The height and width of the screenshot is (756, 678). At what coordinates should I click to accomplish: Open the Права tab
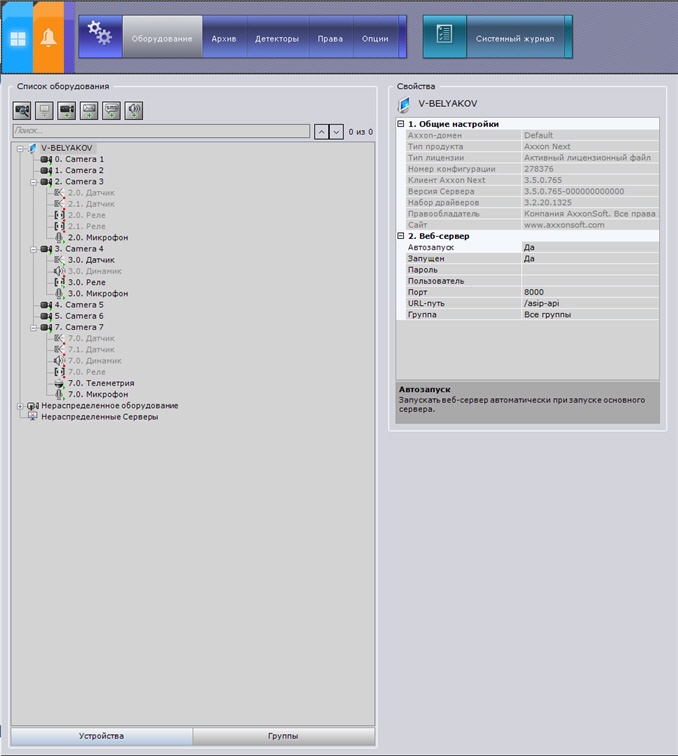pos(329,39)
